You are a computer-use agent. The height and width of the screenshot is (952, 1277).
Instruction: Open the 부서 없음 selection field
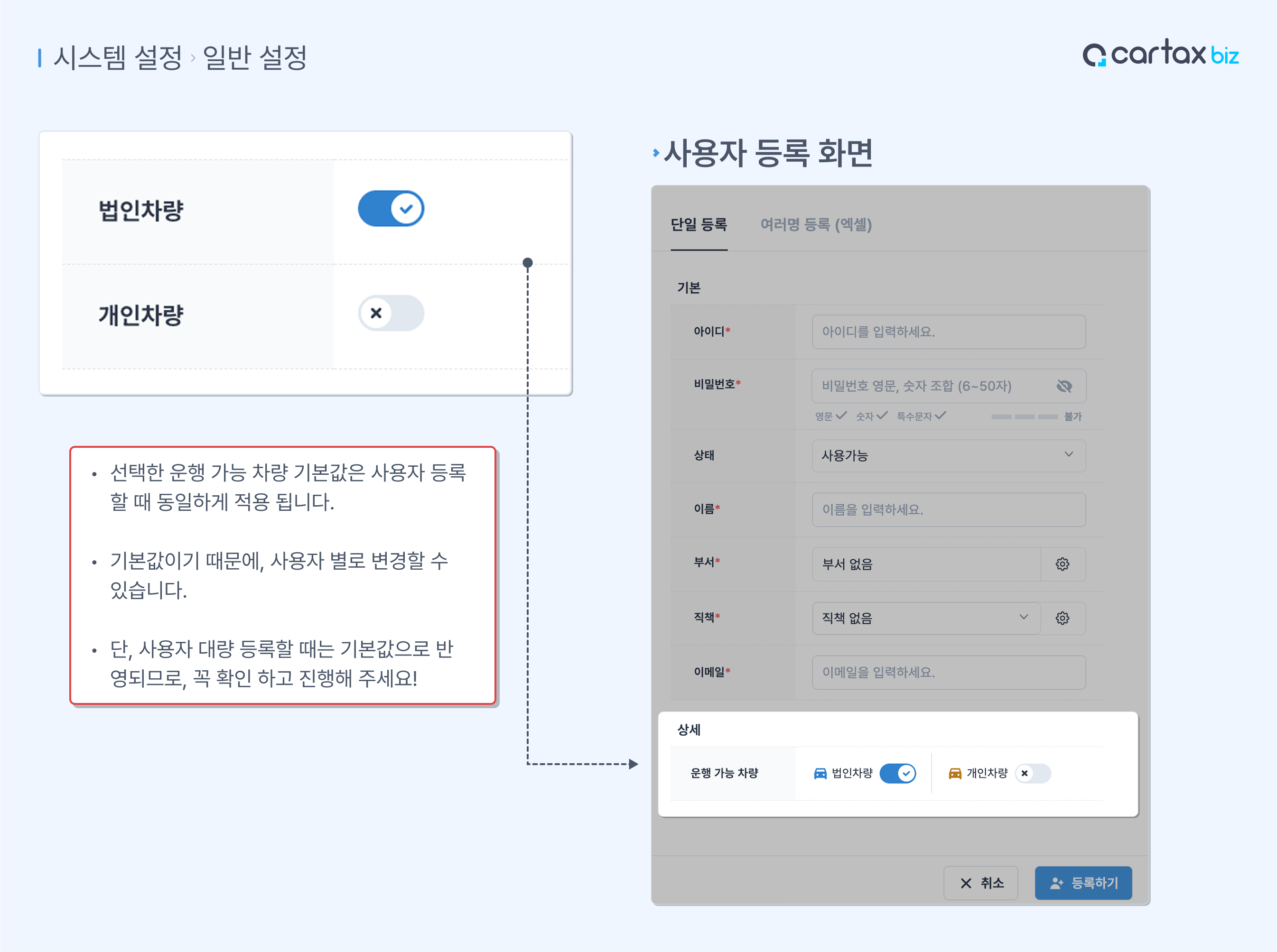click(x=925, y=564)
